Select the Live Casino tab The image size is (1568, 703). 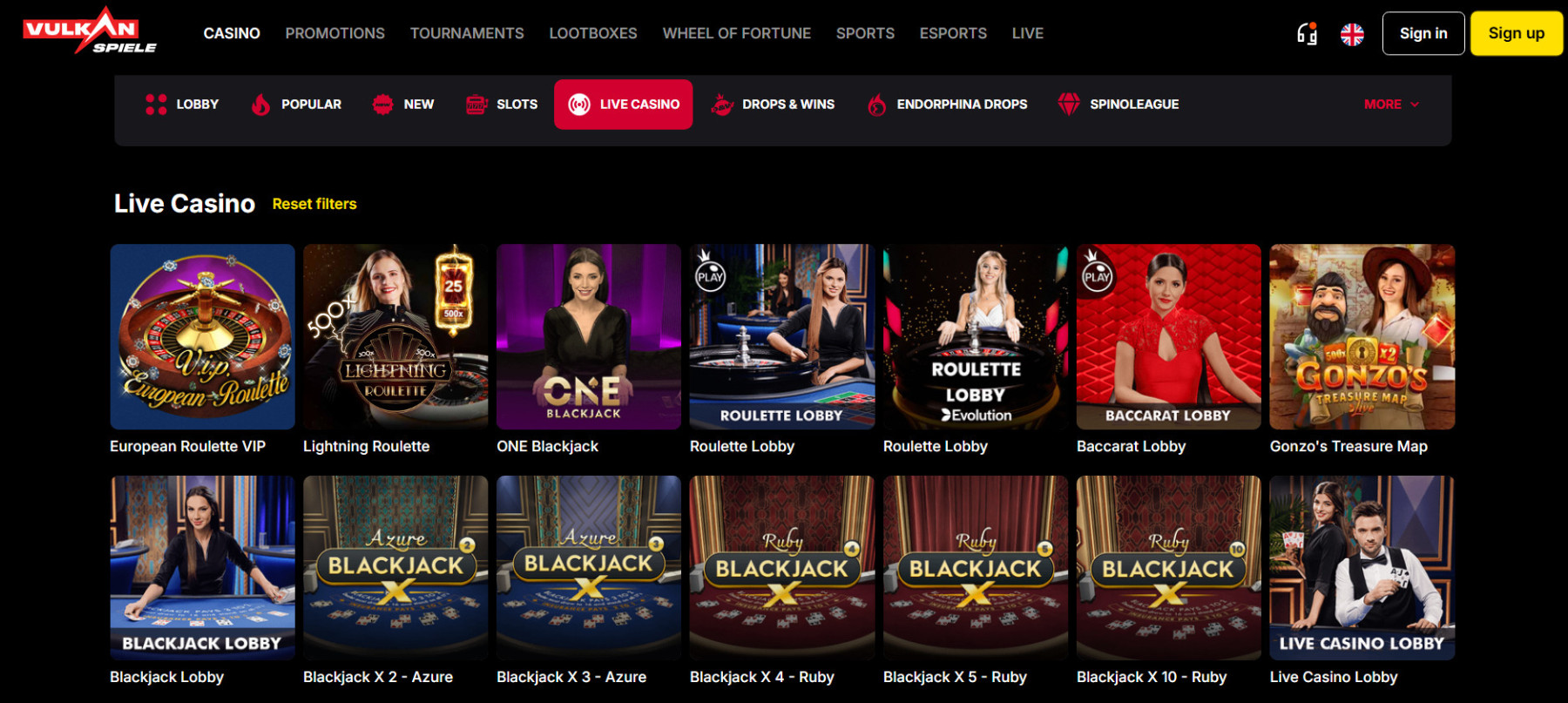coord(624,105)
